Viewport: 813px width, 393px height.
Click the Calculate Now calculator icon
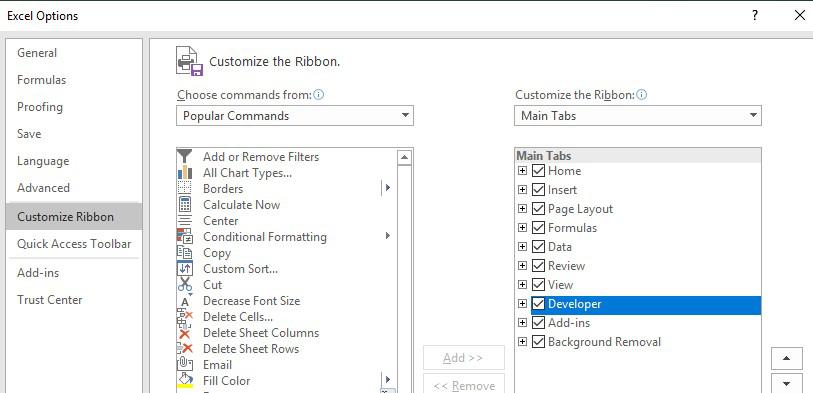coord(185,205)
